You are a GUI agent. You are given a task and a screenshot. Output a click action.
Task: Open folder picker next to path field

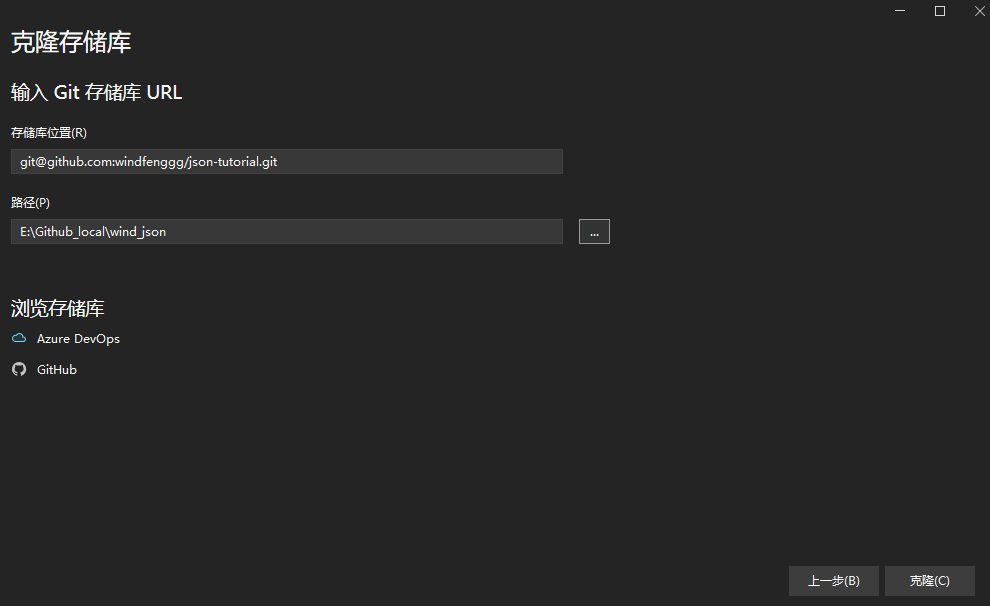pyautogui.click(x=594, y=231)
